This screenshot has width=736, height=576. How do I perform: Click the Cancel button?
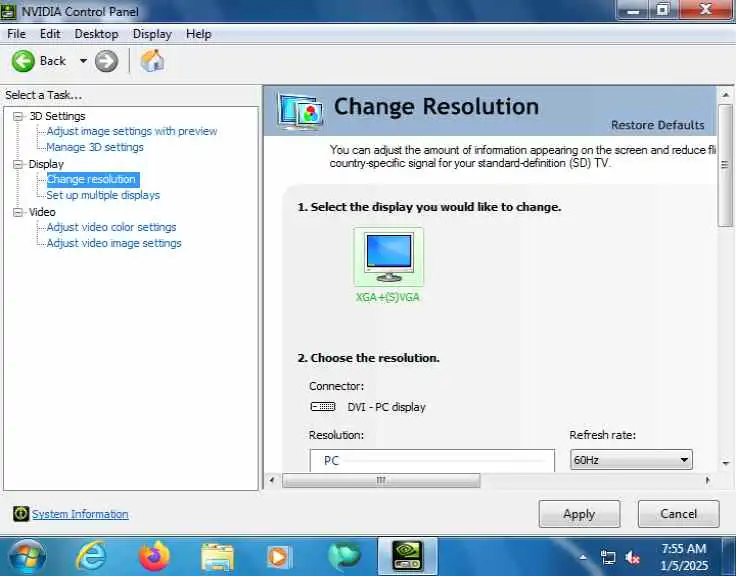click(678, 514)
